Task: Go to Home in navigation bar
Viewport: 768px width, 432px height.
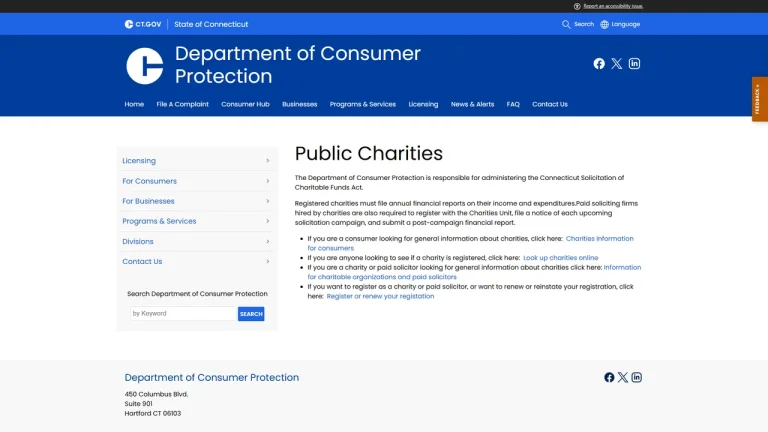Action: point(134,104)
